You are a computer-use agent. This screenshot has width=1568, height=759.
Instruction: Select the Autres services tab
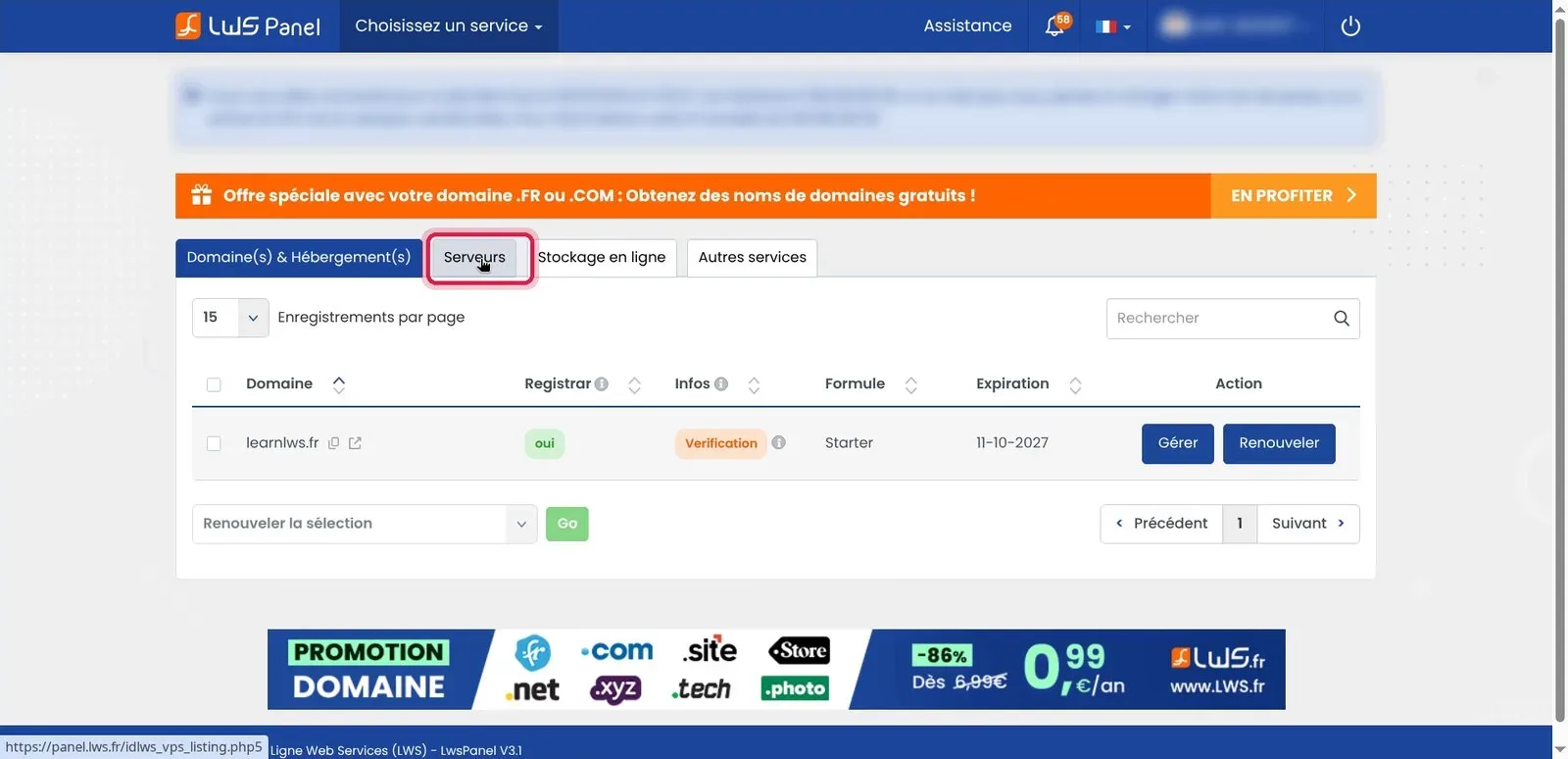pos(753,257)
